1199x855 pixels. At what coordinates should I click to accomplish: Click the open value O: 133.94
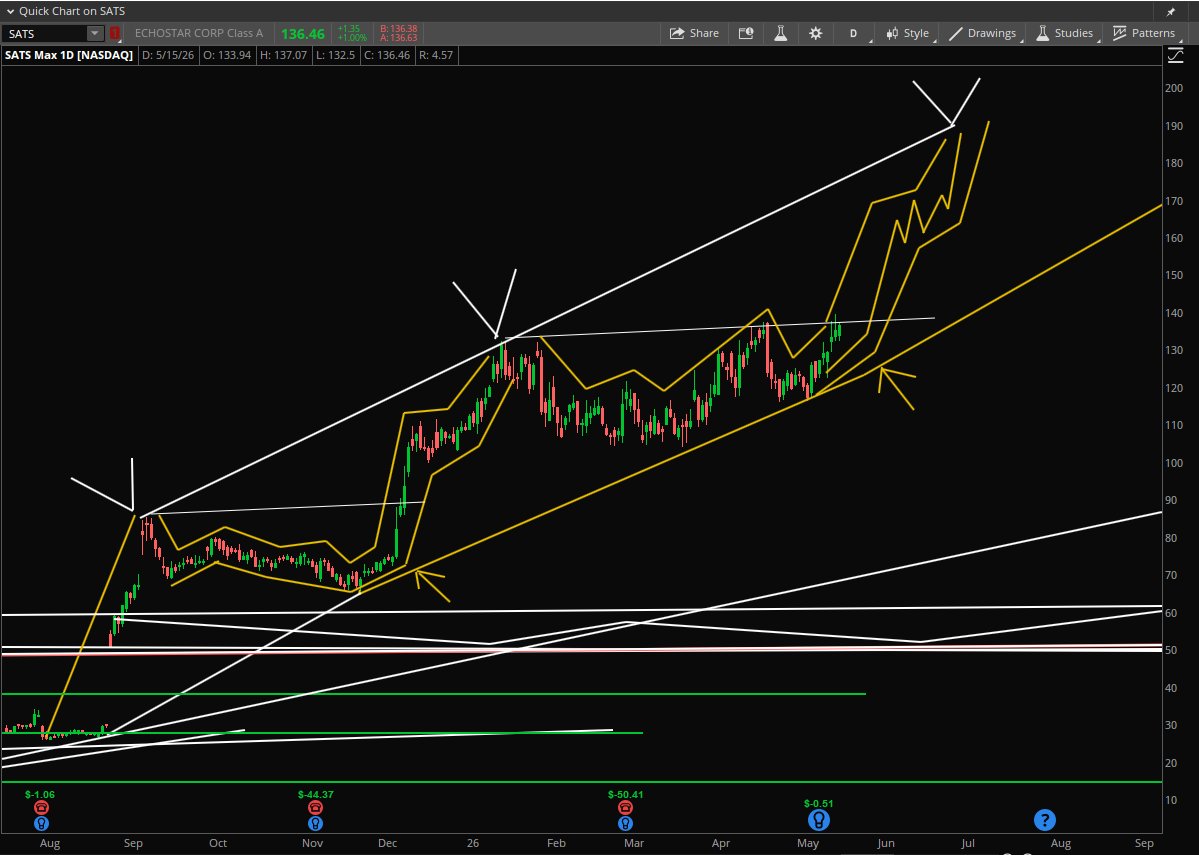tap(227, 55)
